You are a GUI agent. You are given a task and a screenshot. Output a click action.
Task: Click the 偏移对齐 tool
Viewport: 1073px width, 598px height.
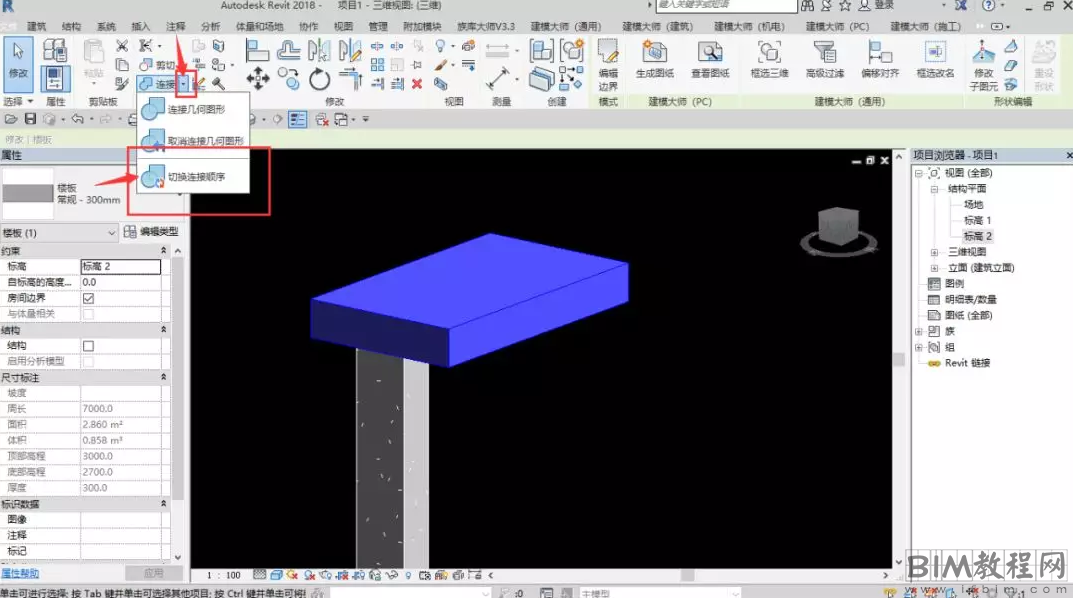pos(880,60)
